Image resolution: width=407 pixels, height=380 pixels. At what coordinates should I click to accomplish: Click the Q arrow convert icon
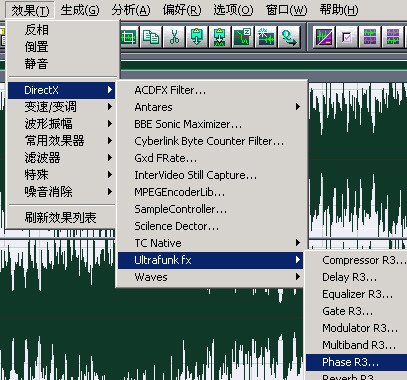click(288, 37)
